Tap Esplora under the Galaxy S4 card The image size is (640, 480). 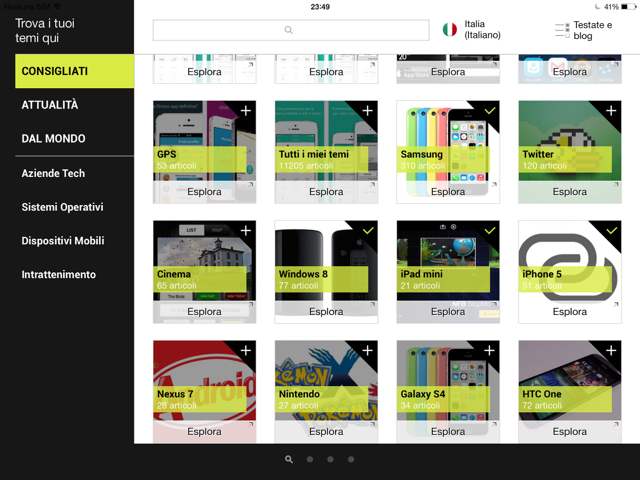(x=448, y=432)
